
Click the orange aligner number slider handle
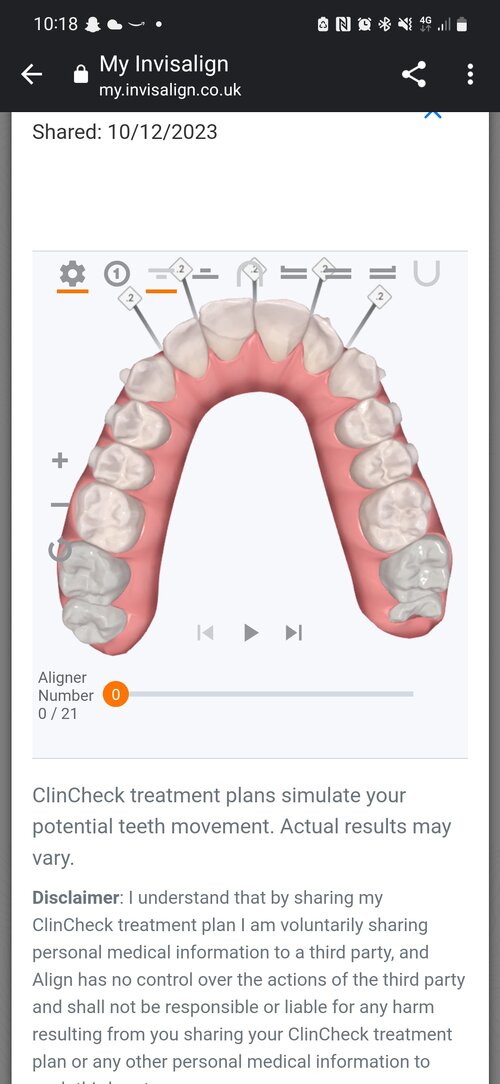click(x=116, y=694)
